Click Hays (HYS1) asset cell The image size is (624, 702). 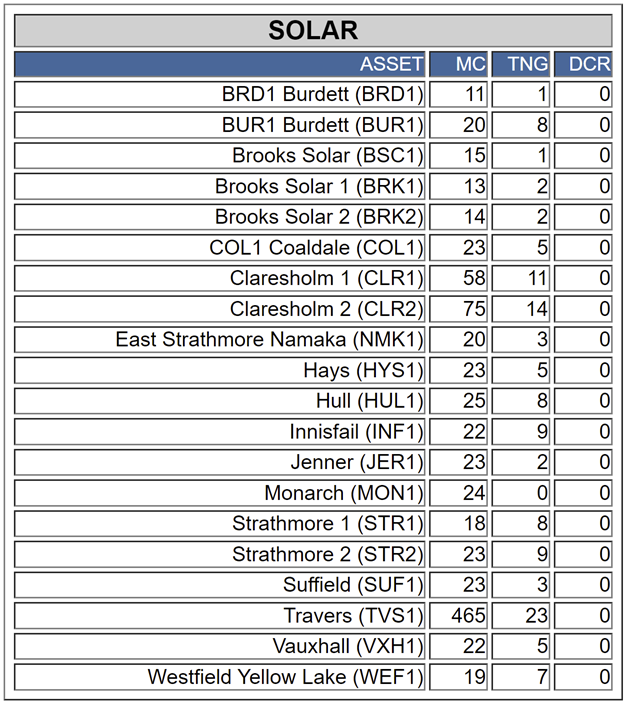219,370
